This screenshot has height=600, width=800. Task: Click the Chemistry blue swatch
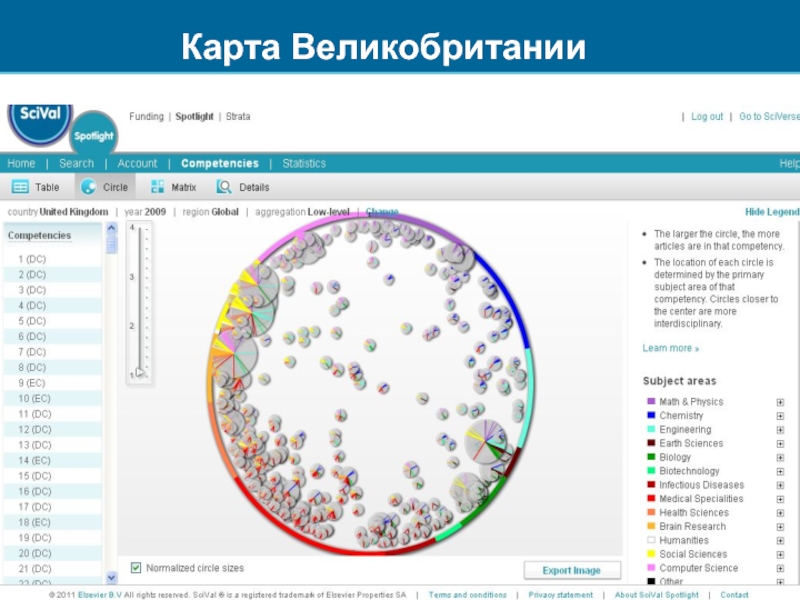[651, 415]
